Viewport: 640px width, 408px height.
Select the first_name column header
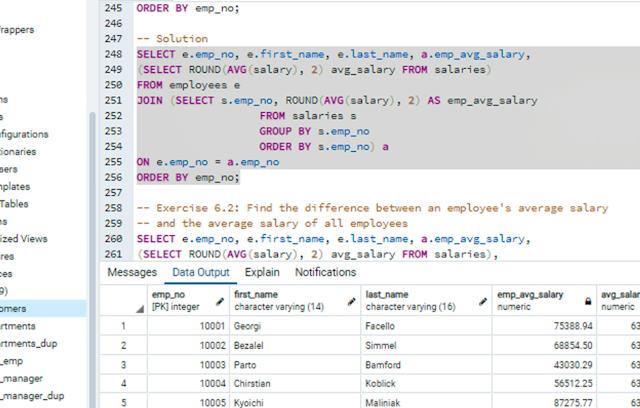tap(295, 300)
